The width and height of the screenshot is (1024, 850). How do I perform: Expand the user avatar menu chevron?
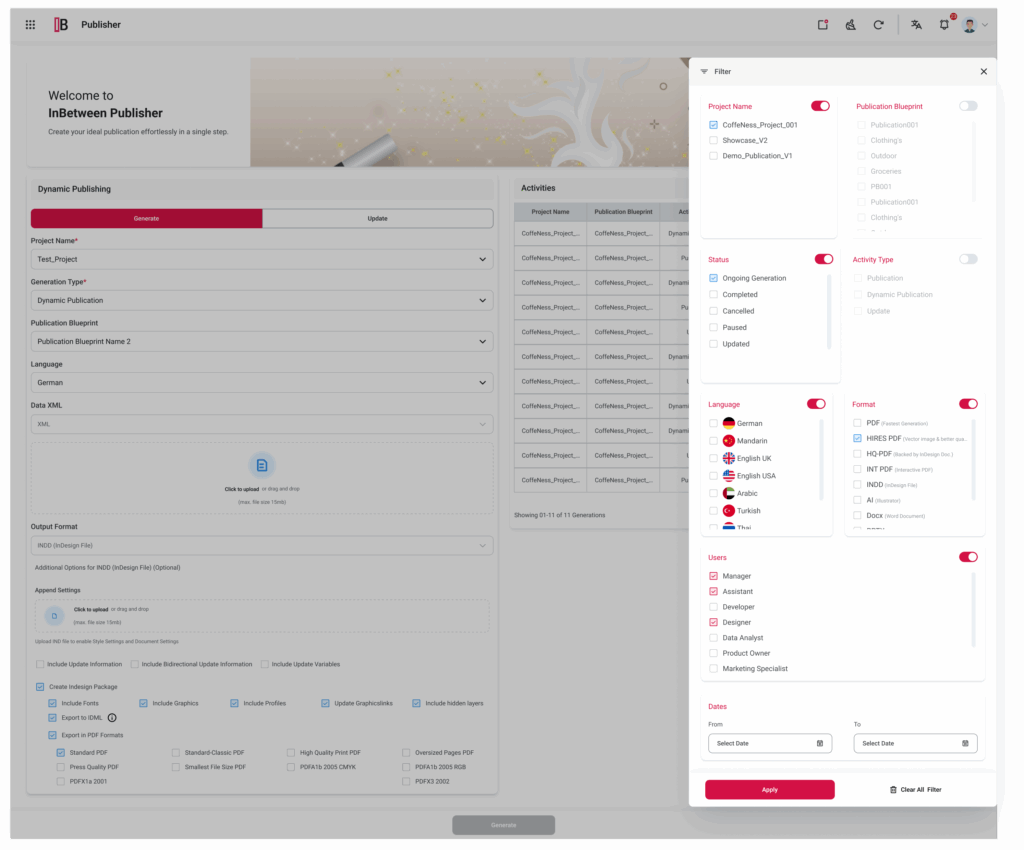(x=986, y=24)
